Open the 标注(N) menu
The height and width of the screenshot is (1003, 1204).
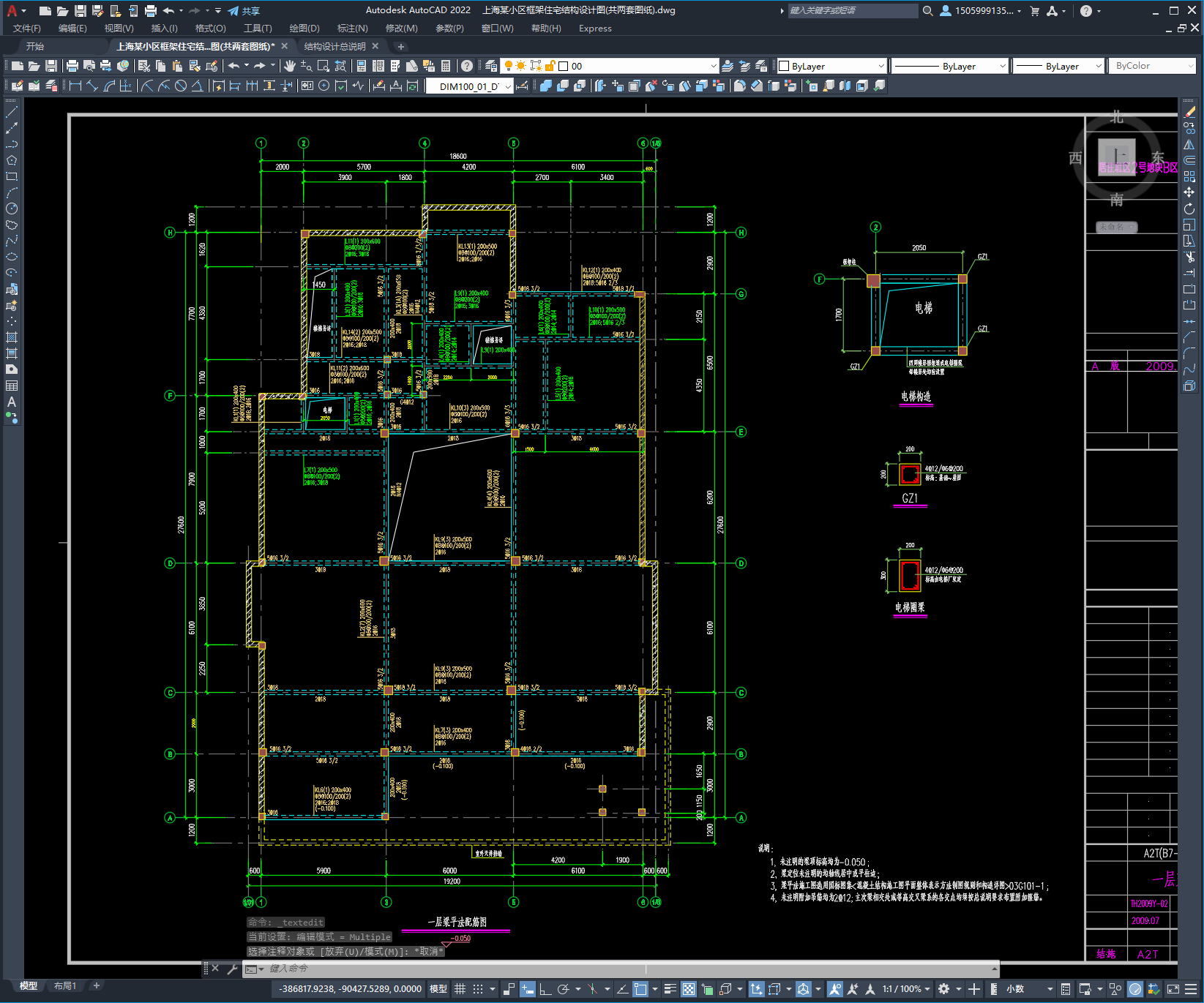tap(352, 29)
